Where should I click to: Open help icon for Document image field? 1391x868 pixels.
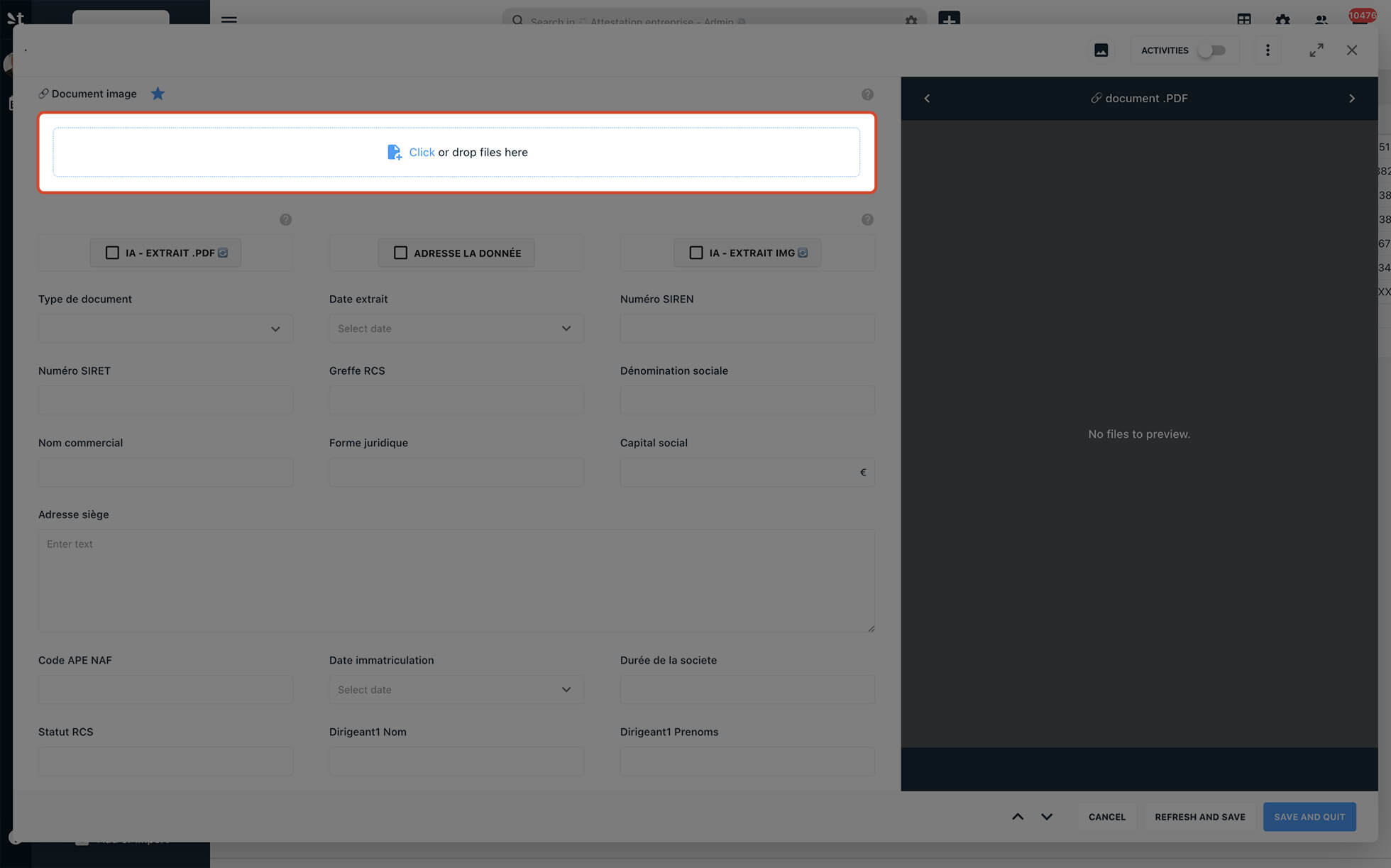pos(867,94)
